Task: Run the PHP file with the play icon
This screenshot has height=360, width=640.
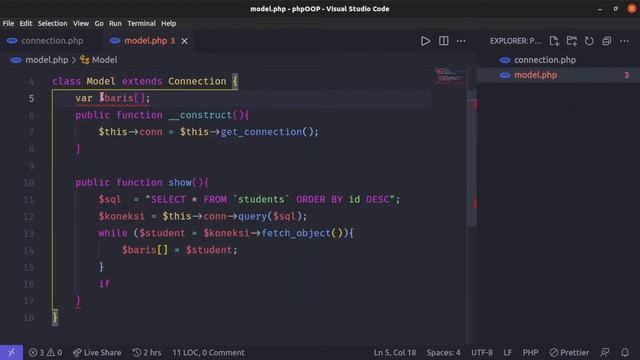Action: [x=425, y=41]
